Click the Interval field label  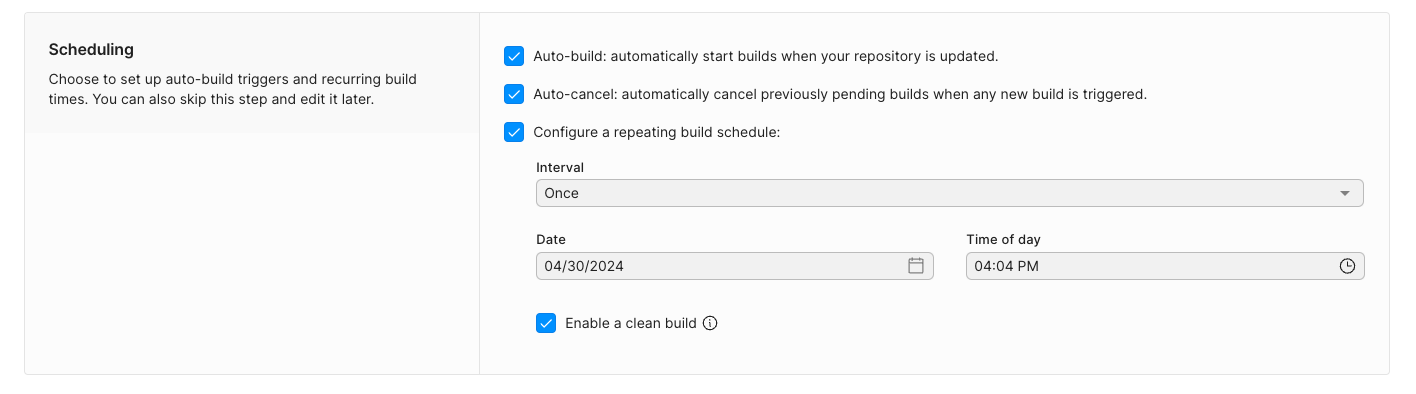point(560,167)
